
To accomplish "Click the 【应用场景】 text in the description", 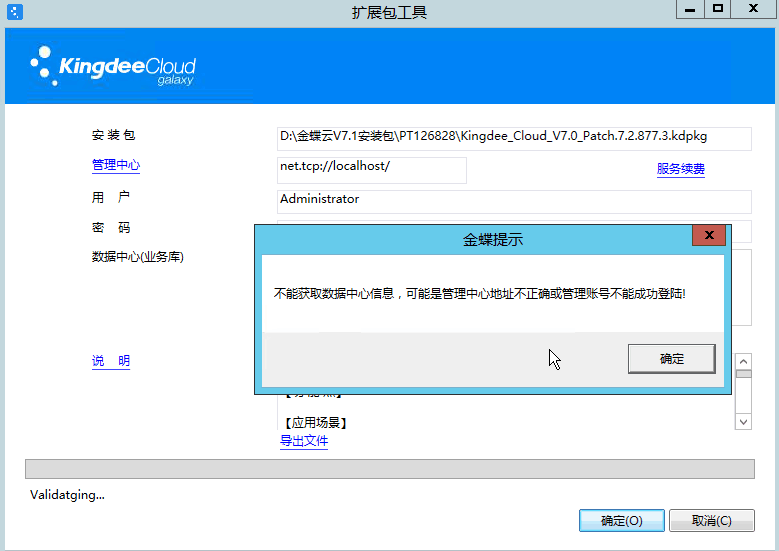I will (x=315, y=423).
